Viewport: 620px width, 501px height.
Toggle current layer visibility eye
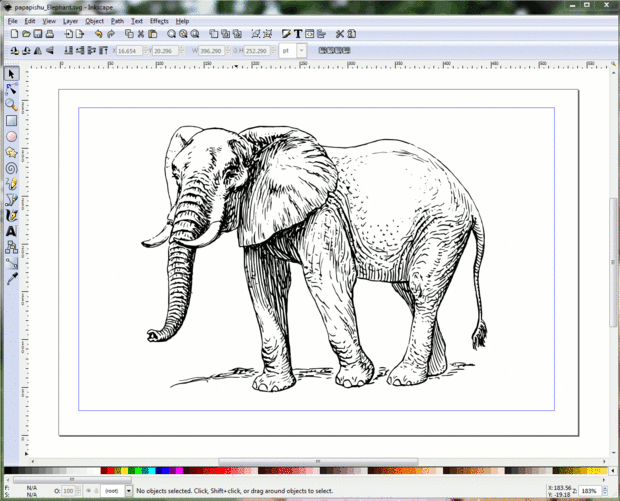(88, 491)
